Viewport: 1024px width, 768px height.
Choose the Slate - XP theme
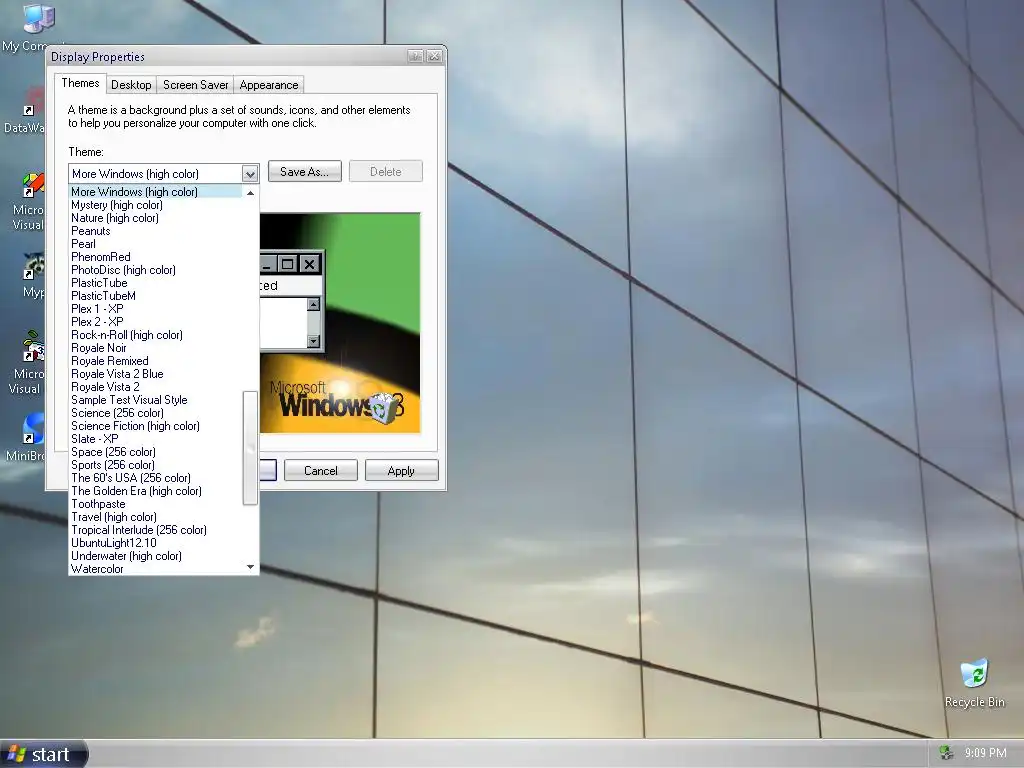tap(155, 439)
